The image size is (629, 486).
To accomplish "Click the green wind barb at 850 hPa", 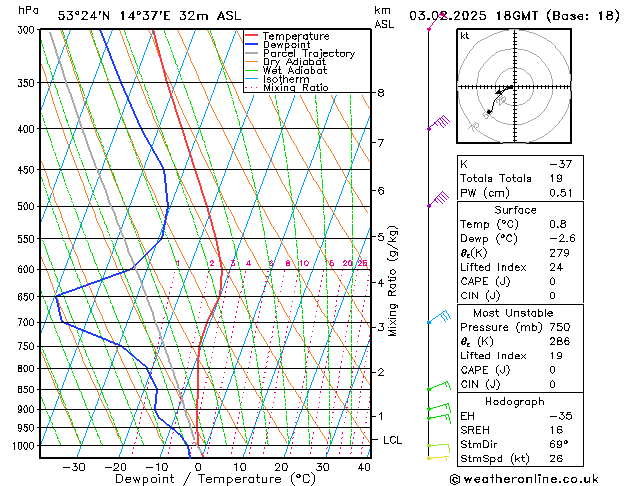I will [x=439, y=386].
